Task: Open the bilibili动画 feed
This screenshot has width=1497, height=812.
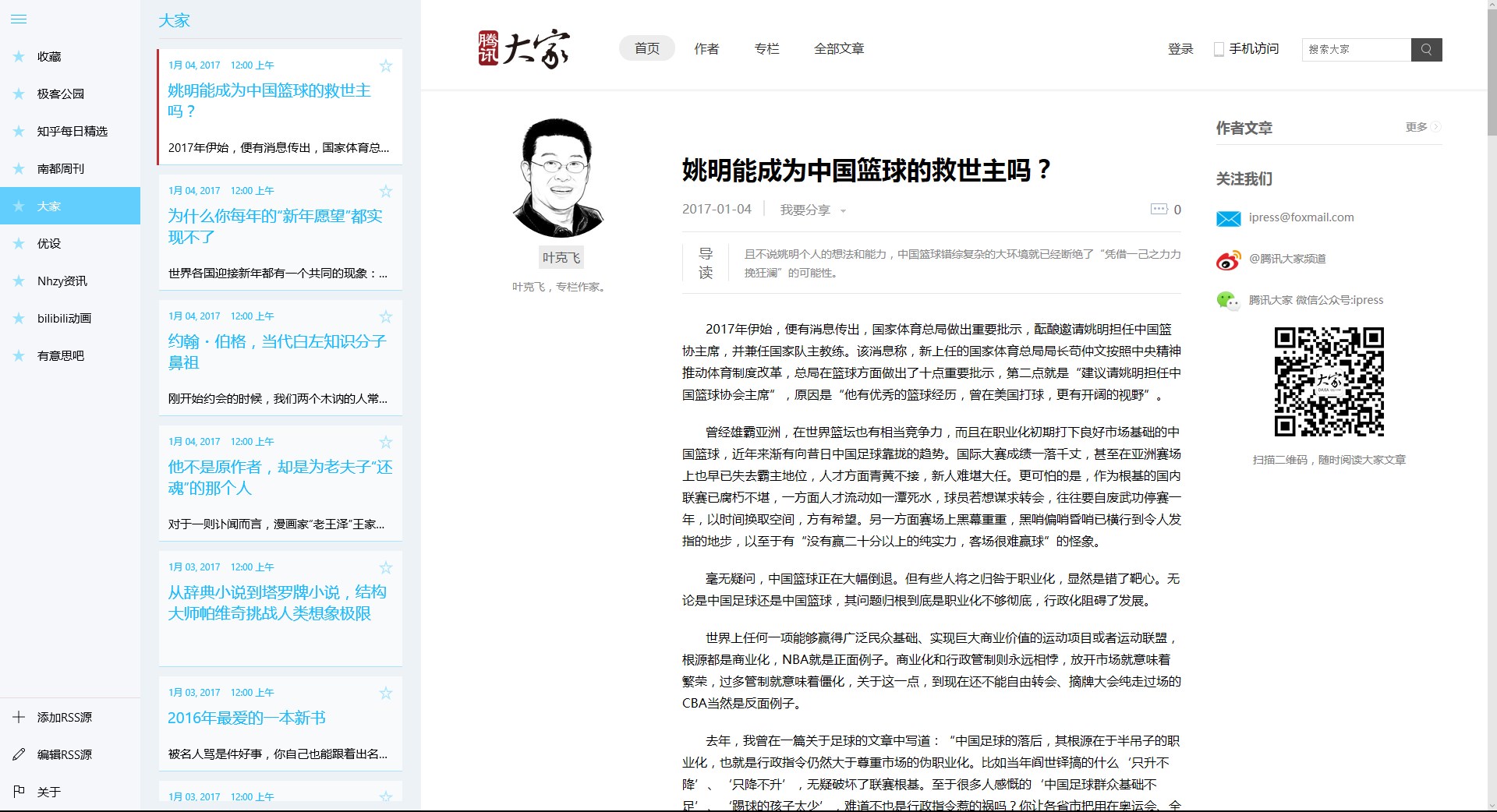Action: [70, 318]
